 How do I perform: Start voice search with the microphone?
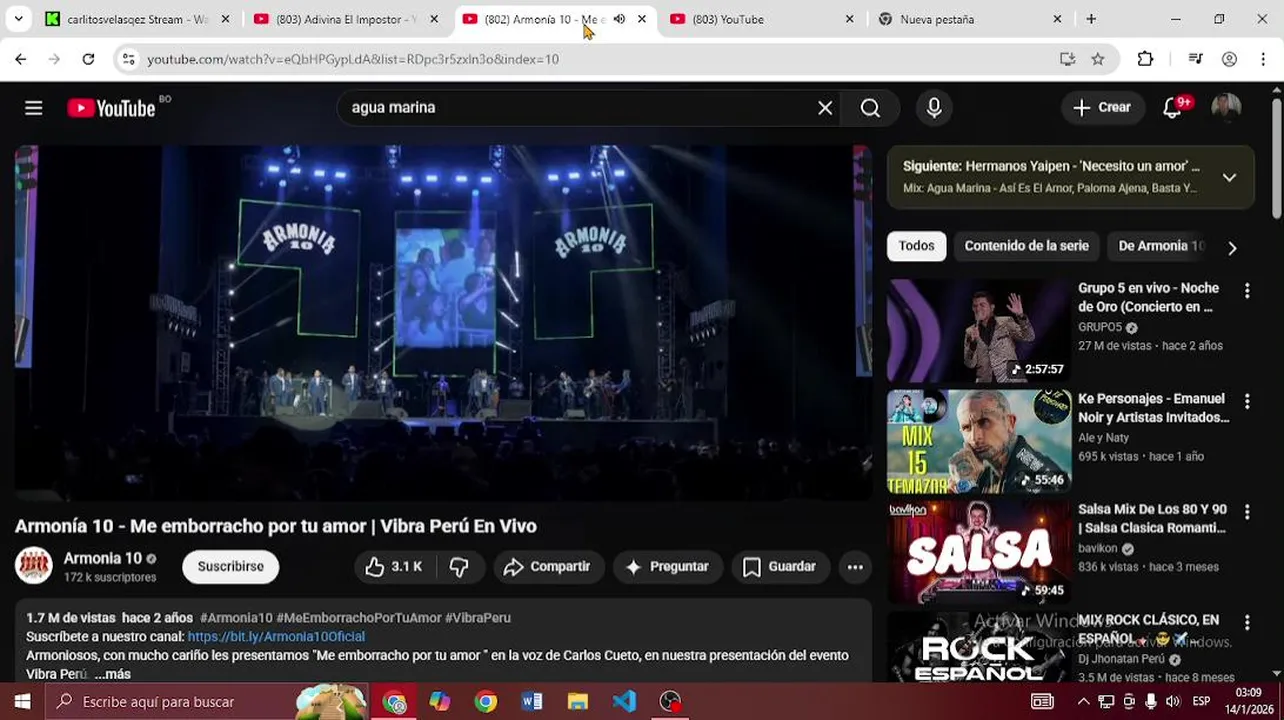pyautogui.click(x=934, y=108)
